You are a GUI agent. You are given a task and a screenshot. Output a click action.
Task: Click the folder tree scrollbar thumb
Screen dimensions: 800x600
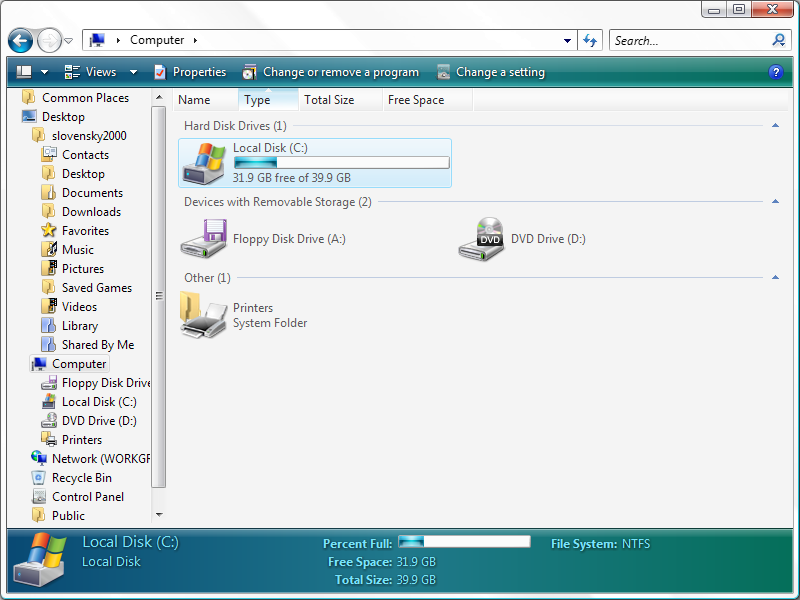[x=159, y=296]
